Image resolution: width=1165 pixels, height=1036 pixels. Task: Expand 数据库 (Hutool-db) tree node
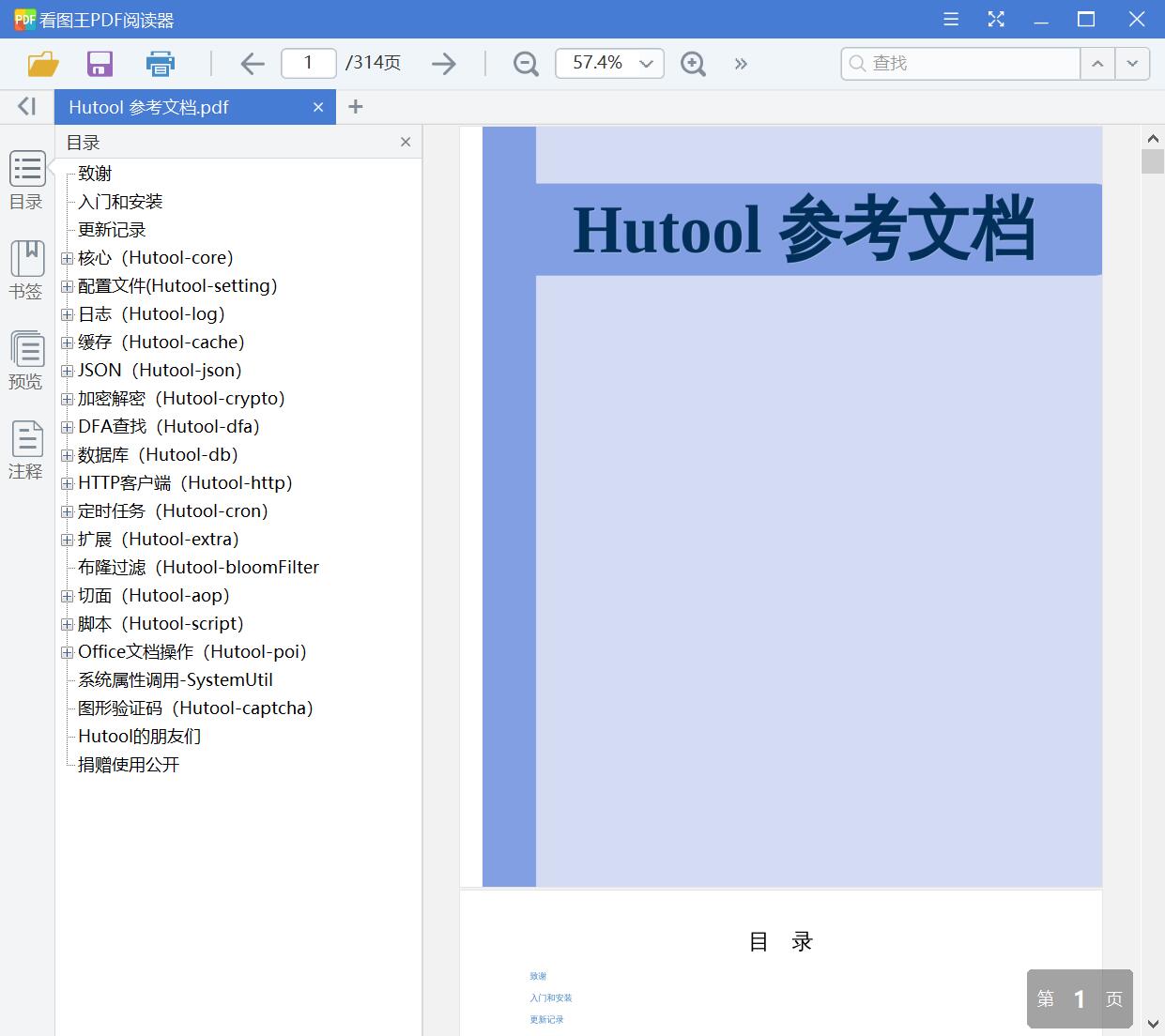[x=67, y=455]
